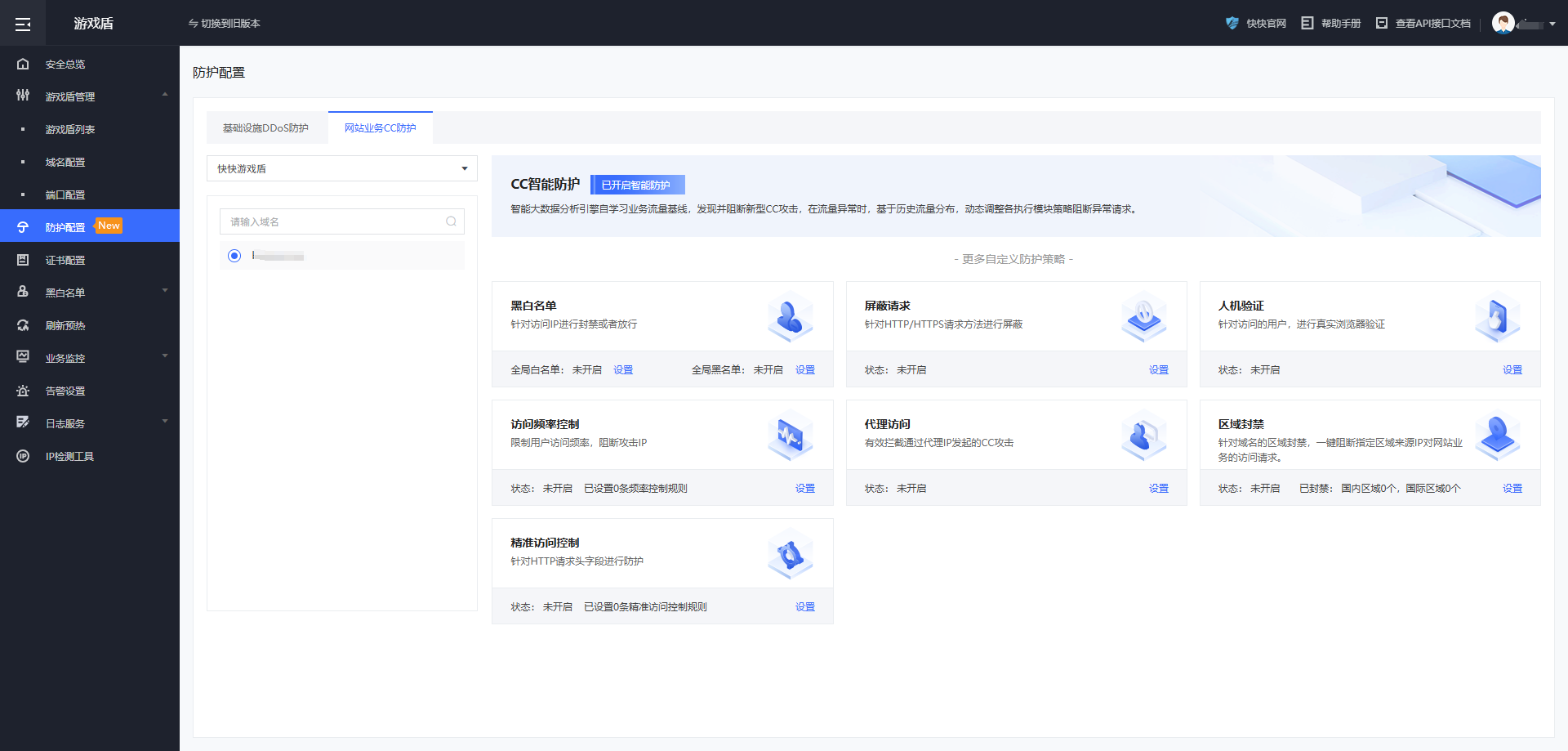Screen dimensions: 1568x751
Task: Switch to the 基础设施DDoS防护 tab
Action: [x=266, y=127]
